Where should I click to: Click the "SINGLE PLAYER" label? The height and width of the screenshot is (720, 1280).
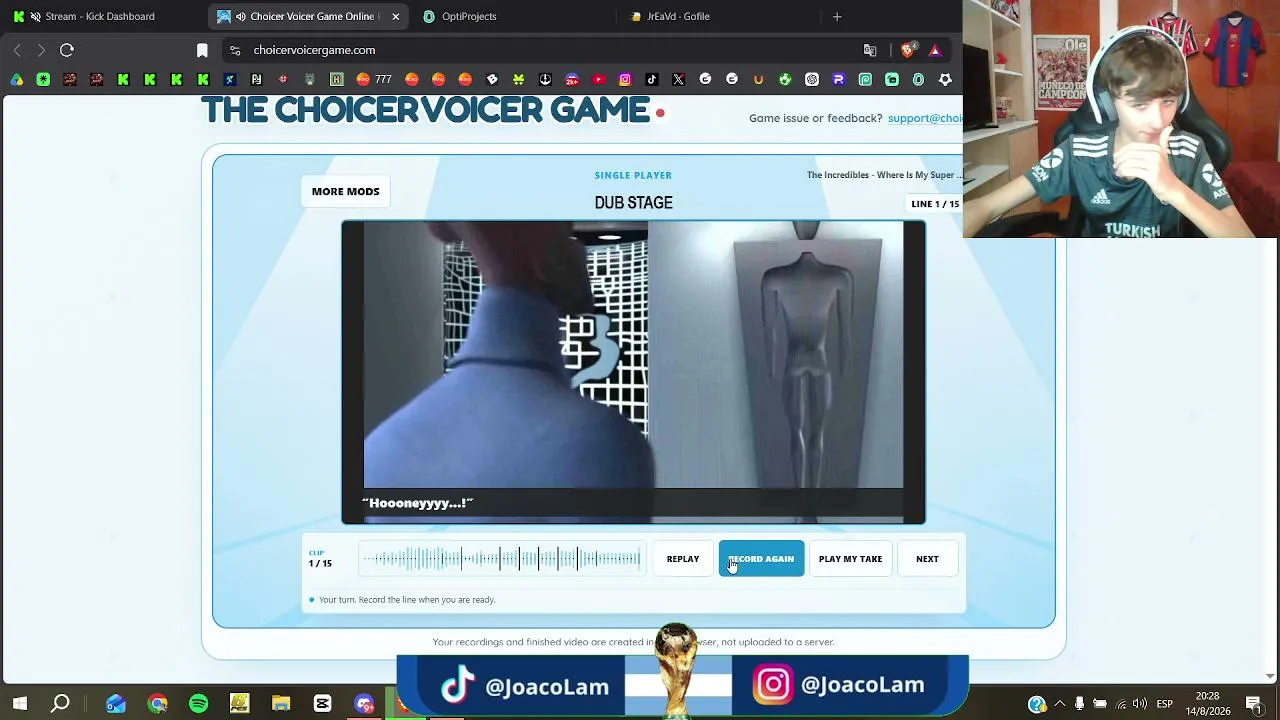[x=633, y=175]
